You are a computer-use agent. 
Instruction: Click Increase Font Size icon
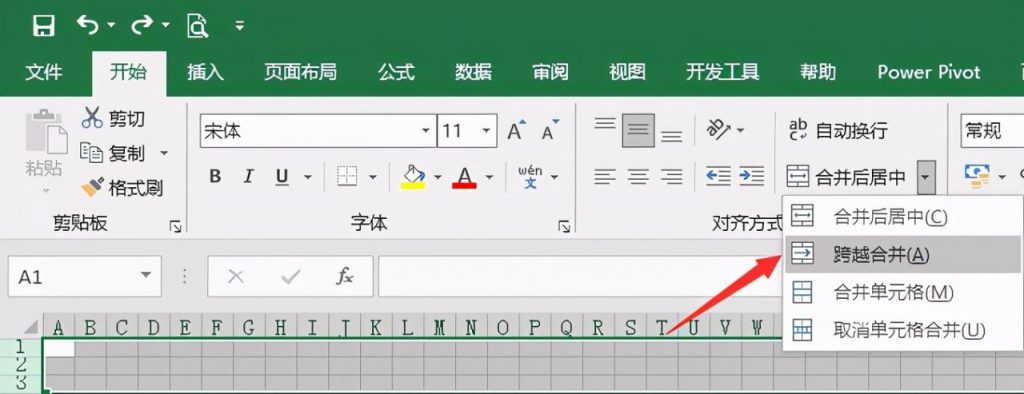click(x=517, y=131)
